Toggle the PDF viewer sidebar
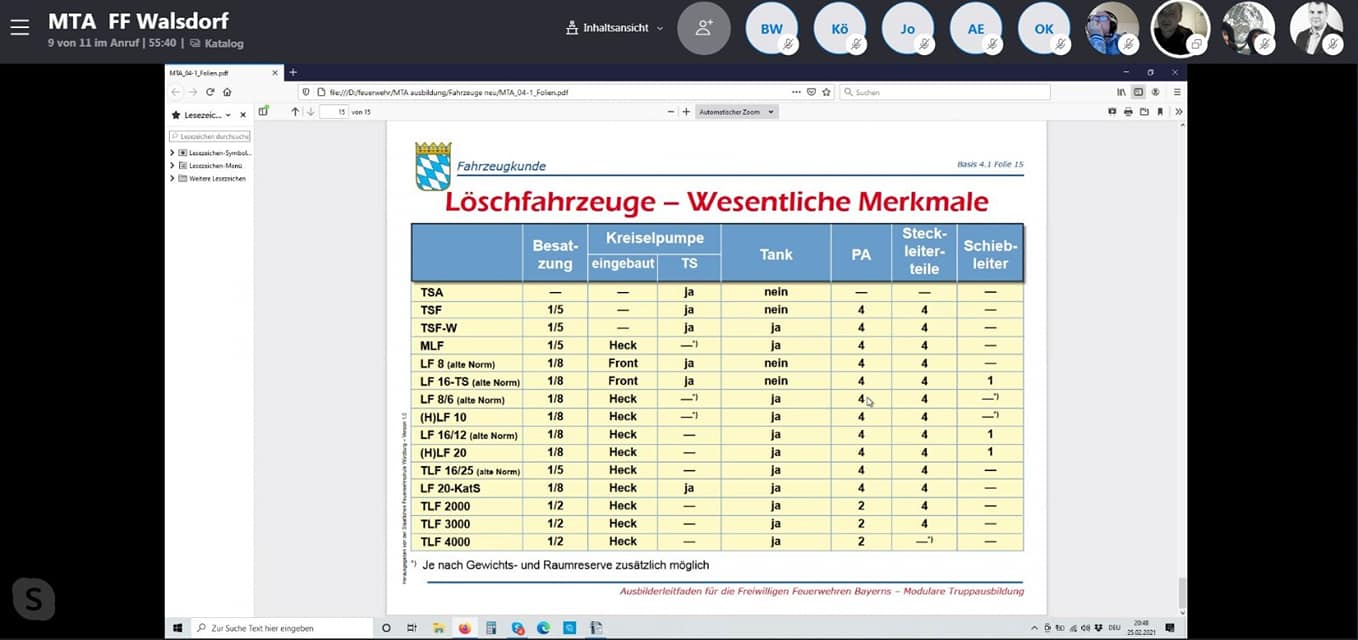This screenshot has height=640, width=1358. (x=263, y=111)
